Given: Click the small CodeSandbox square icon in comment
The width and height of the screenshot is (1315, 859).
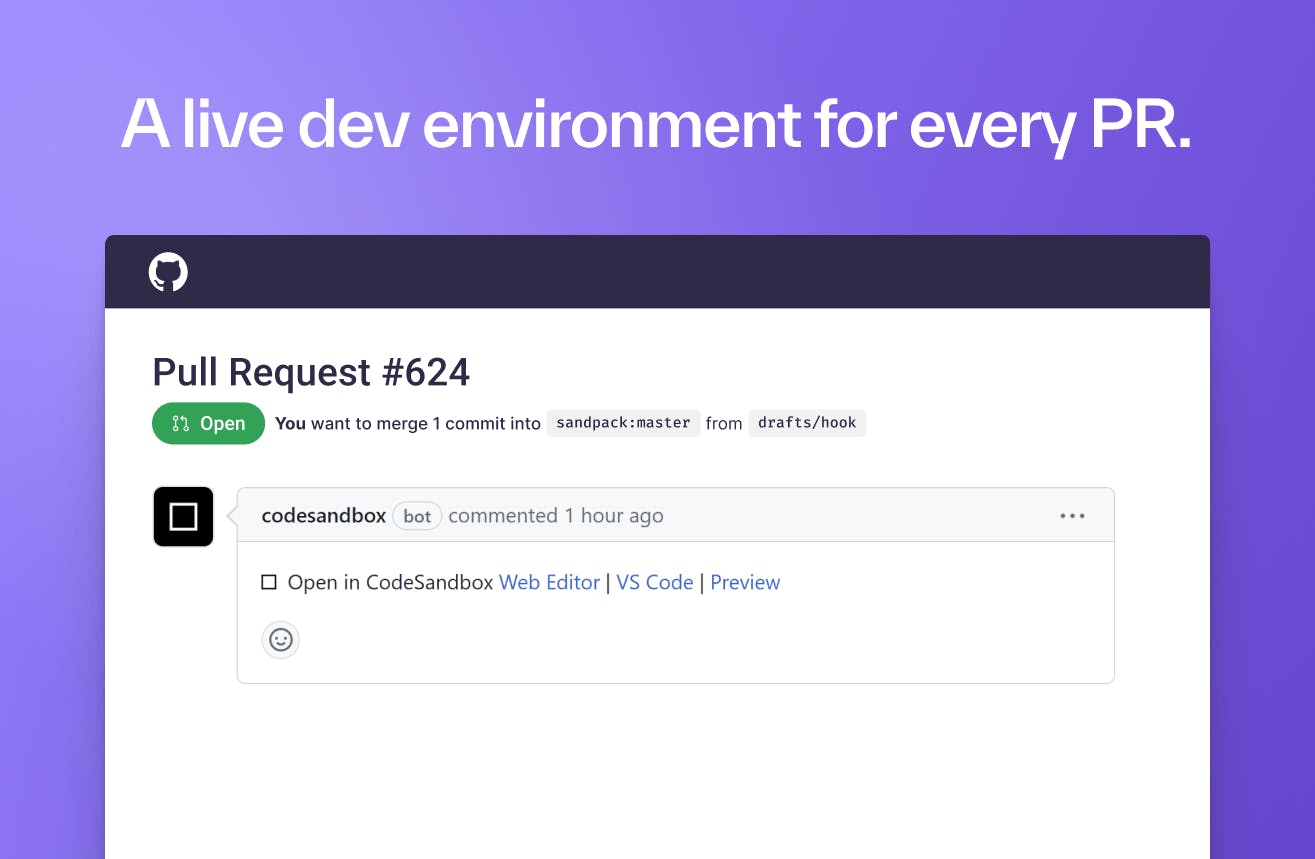Looking at the screenshot, I should pyautogui.click(x=268, y=582).
